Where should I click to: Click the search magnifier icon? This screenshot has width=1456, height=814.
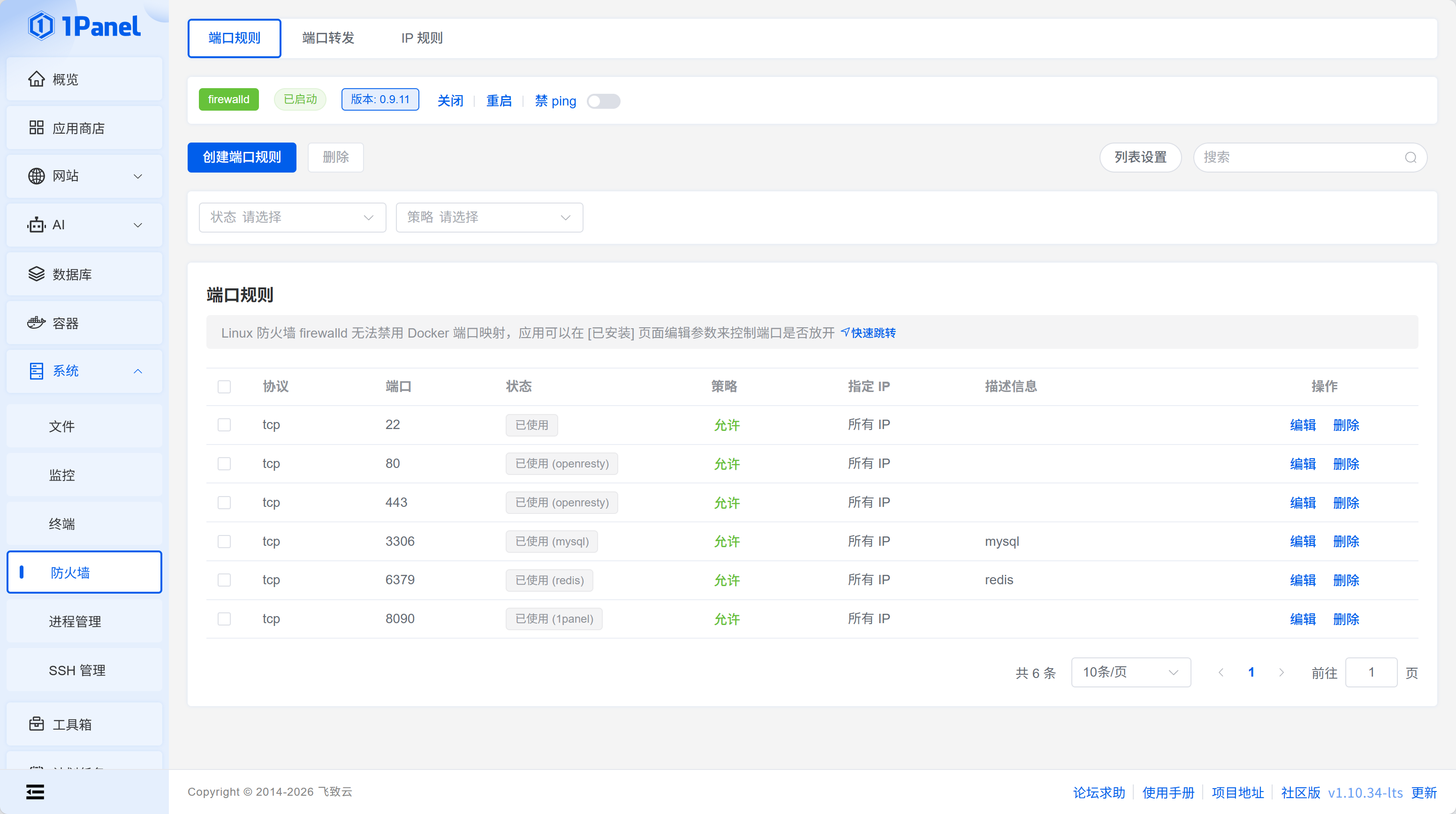[1410, 157]
